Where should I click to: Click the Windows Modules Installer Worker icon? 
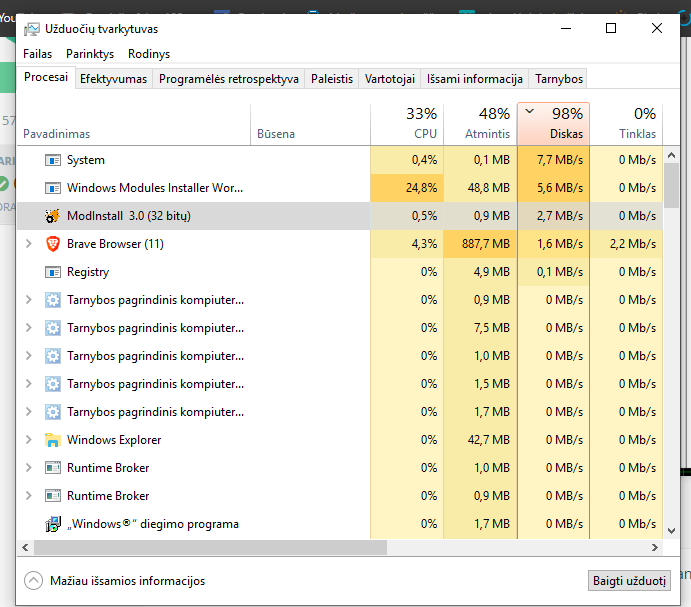53,188
